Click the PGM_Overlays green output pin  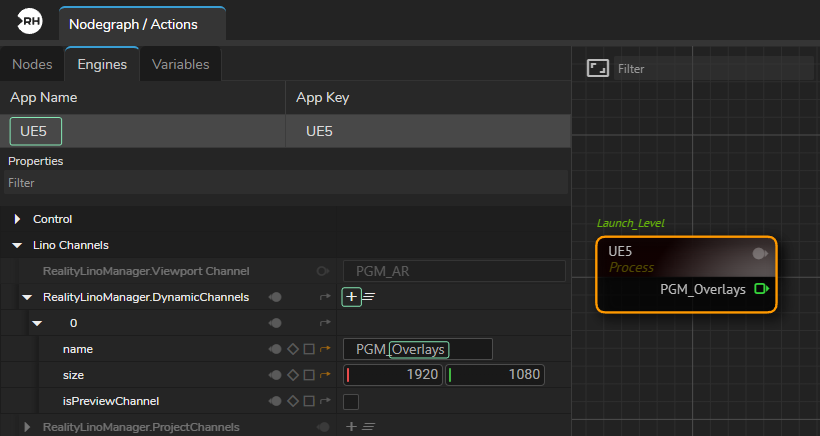(761, 290)
